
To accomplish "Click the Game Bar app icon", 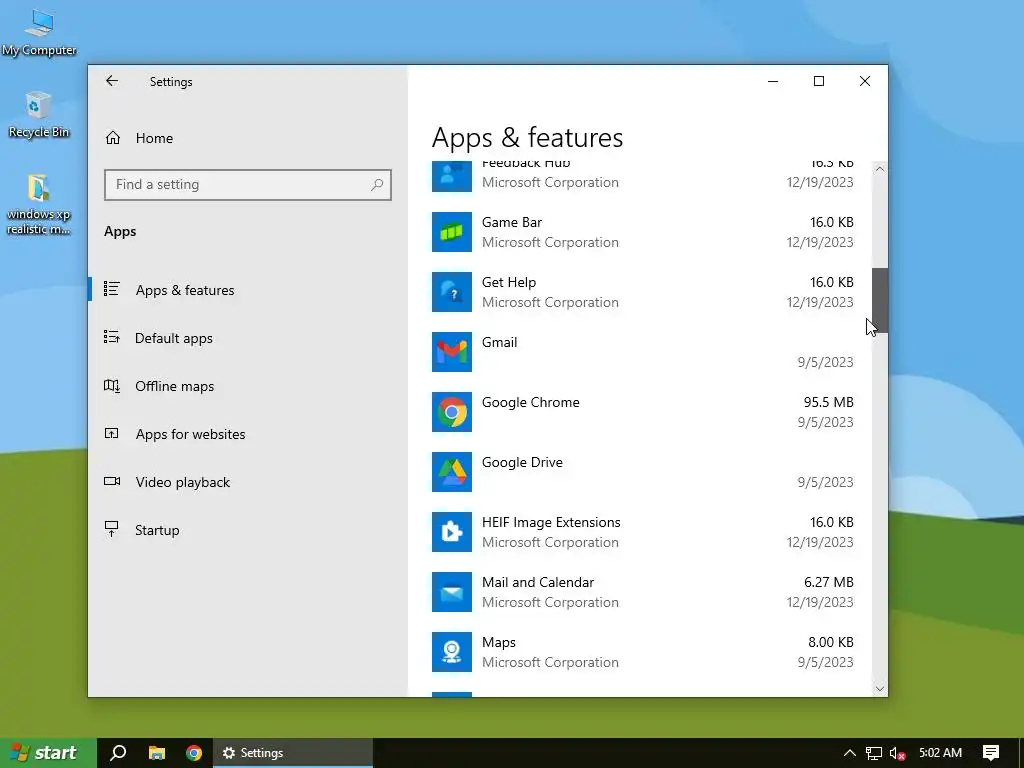I will pos(451,232).
